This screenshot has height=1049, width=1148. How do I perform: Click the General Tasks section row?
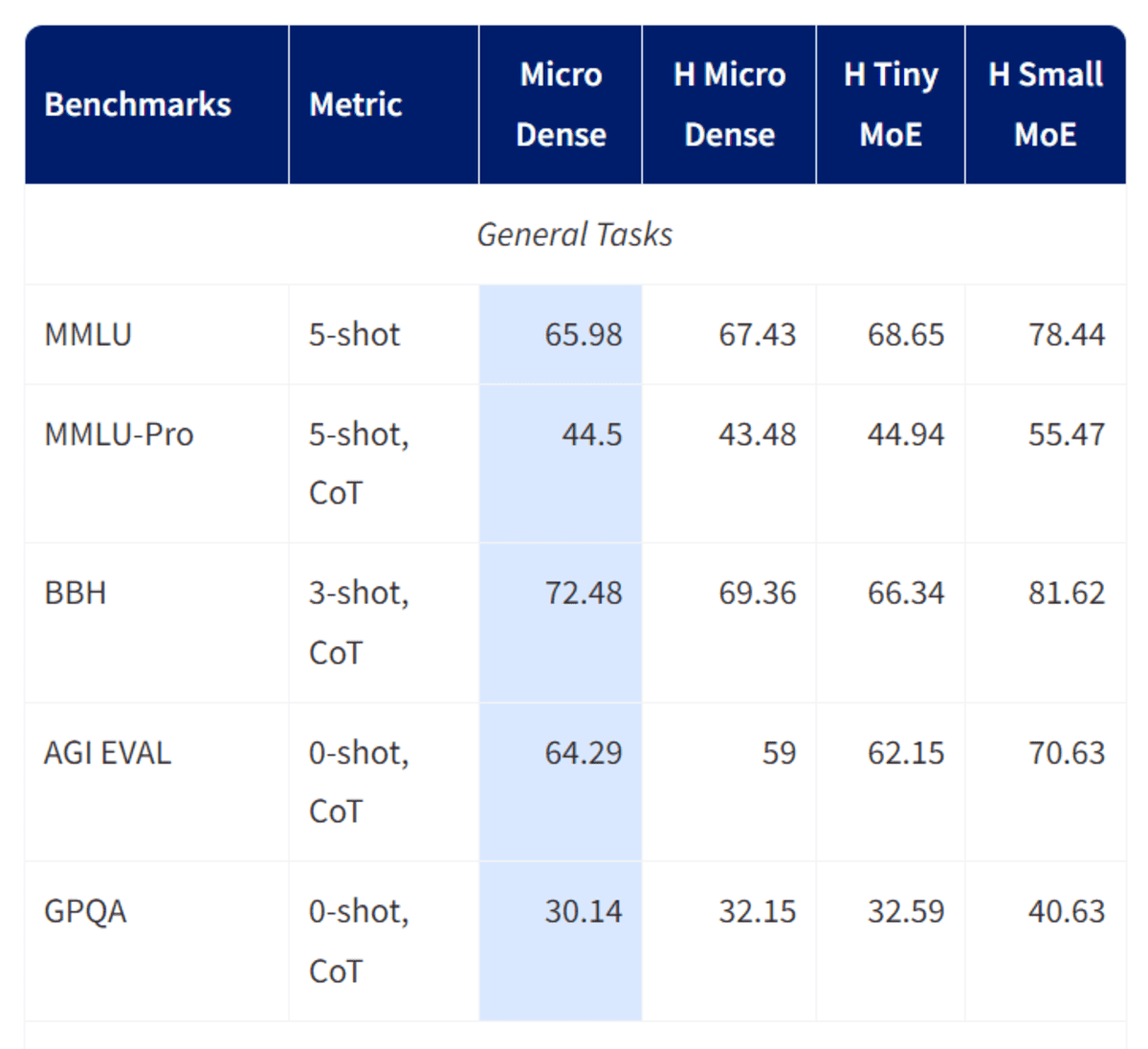tap(575, 234)
